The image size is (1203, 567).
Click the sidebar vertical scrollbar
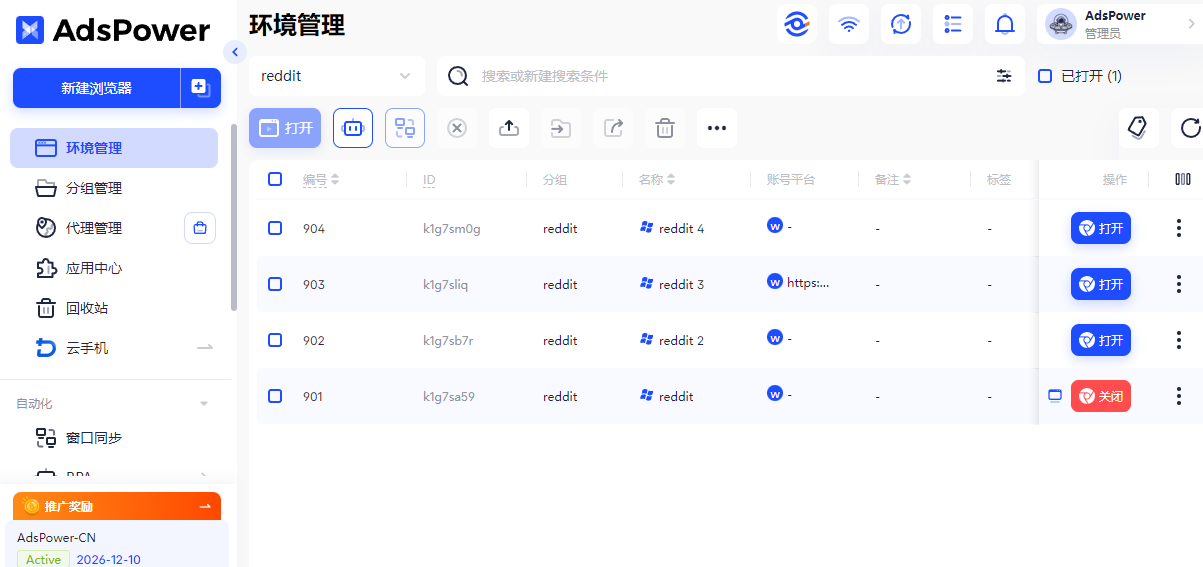tap(234, 217)
